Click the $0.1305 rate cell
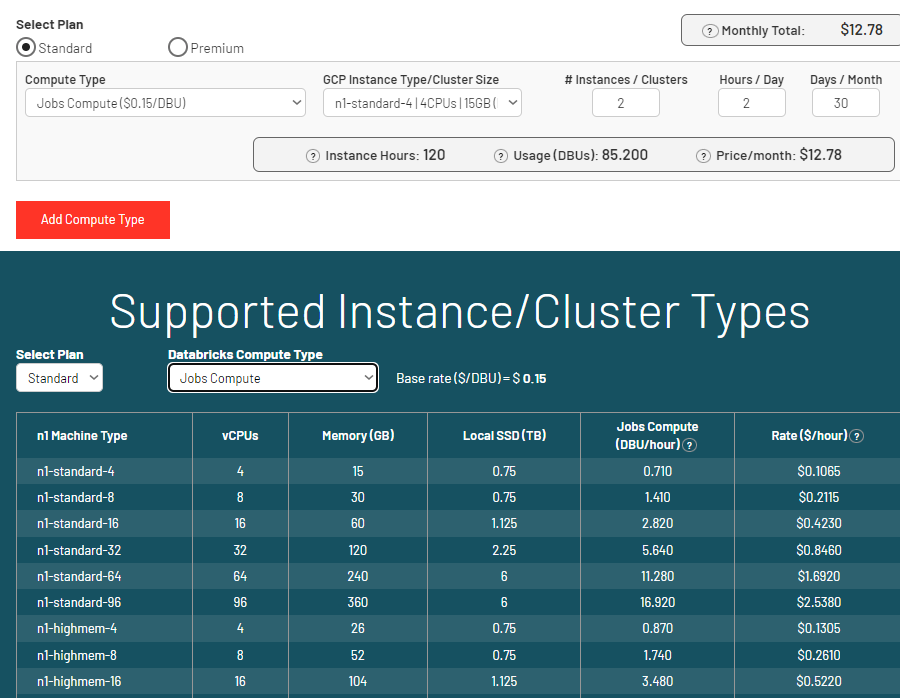The image size is (900, 698). pos(818,629)
